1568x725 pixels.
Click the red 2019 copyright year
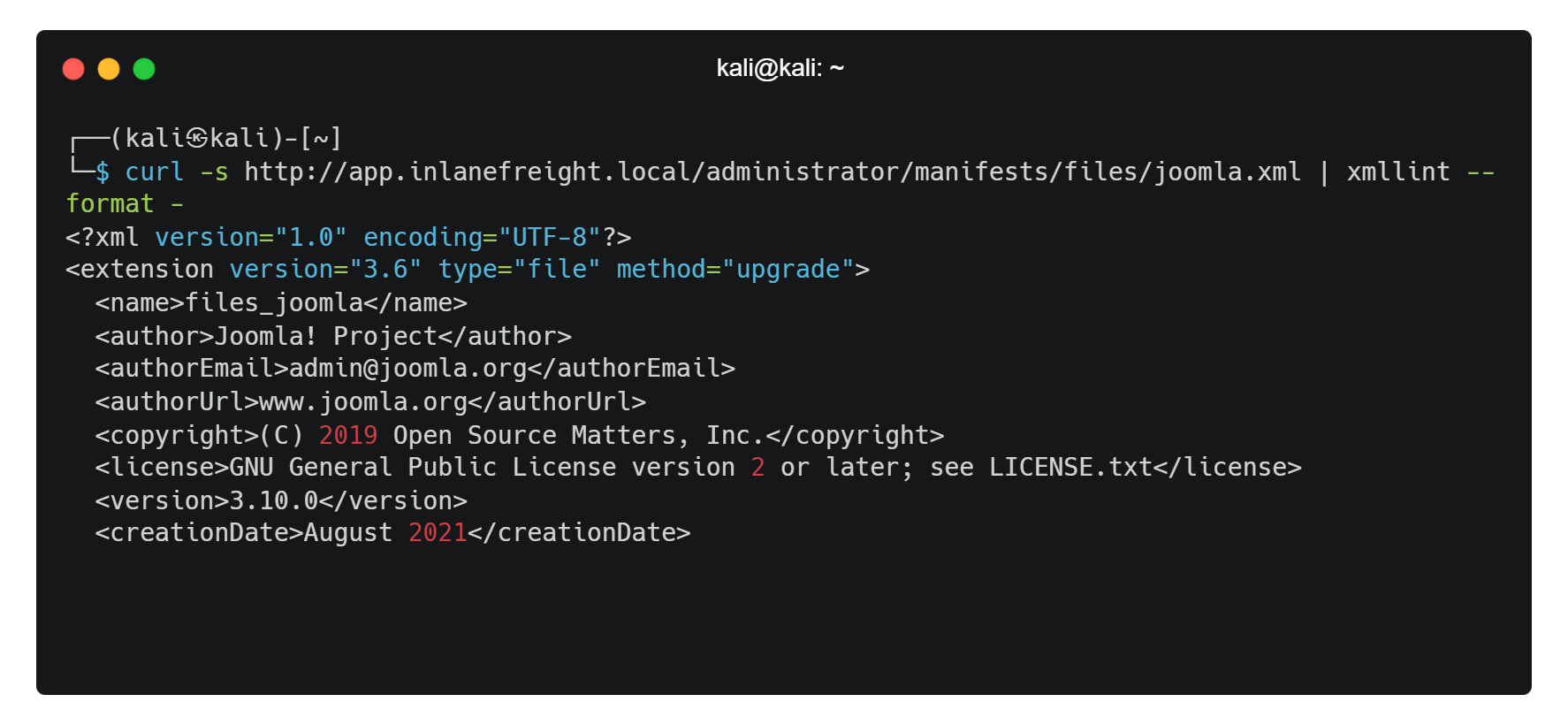pyautogui.click(x=347, y=435)
